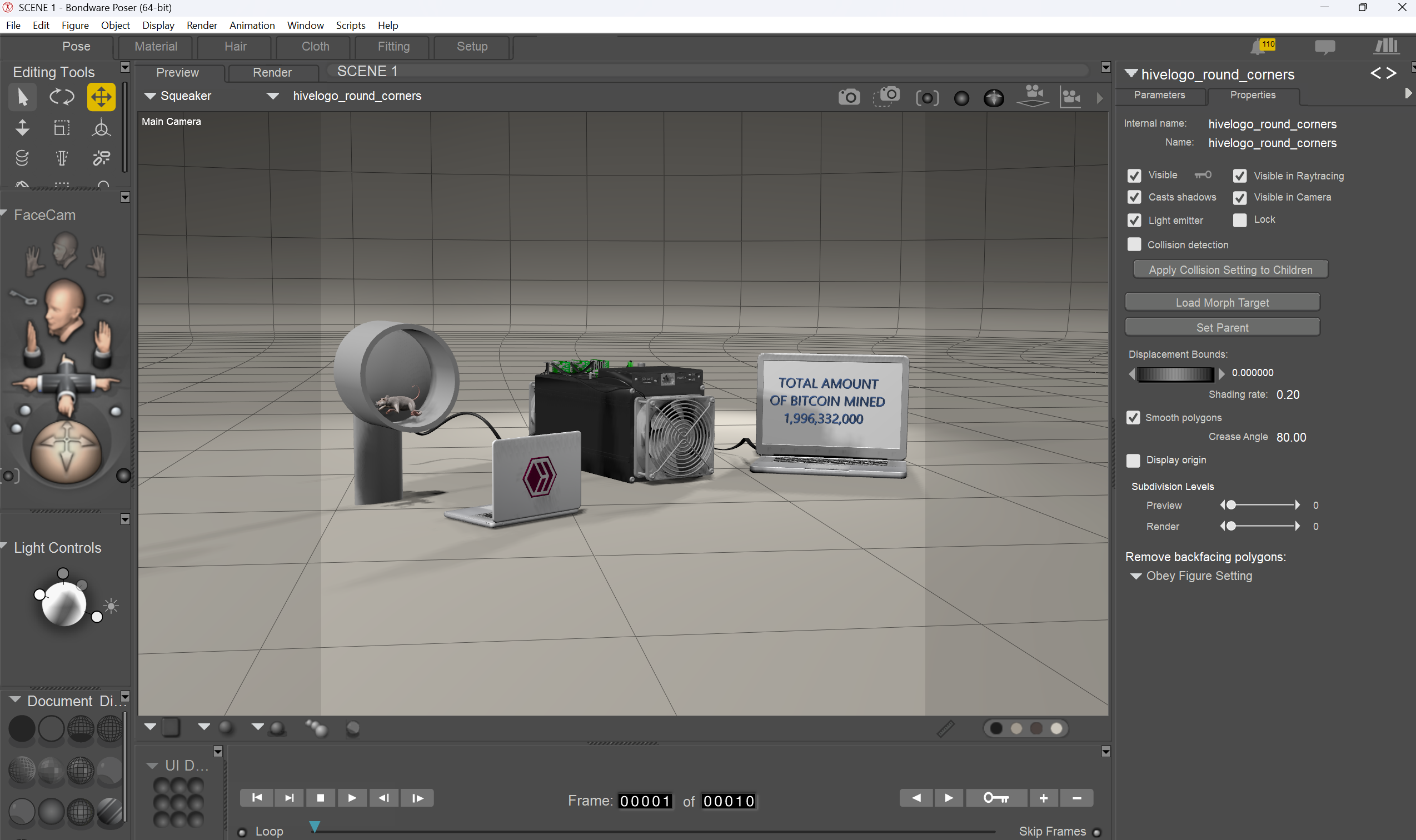Click the key icon next to Visible
Screen dimensions: 1416x840
tap(1203, 175)
